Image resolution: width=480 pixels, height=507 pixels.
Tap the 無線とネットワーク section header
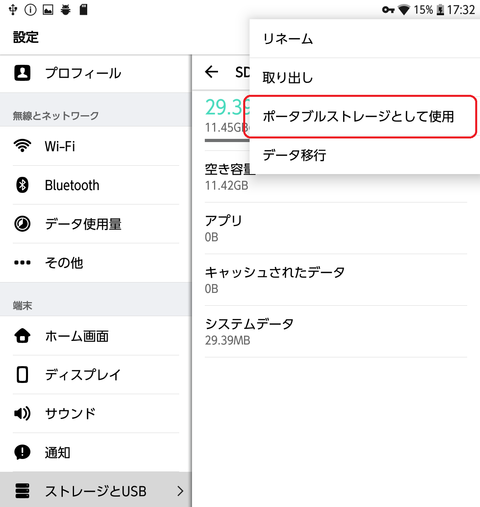[x=56, y=116]
